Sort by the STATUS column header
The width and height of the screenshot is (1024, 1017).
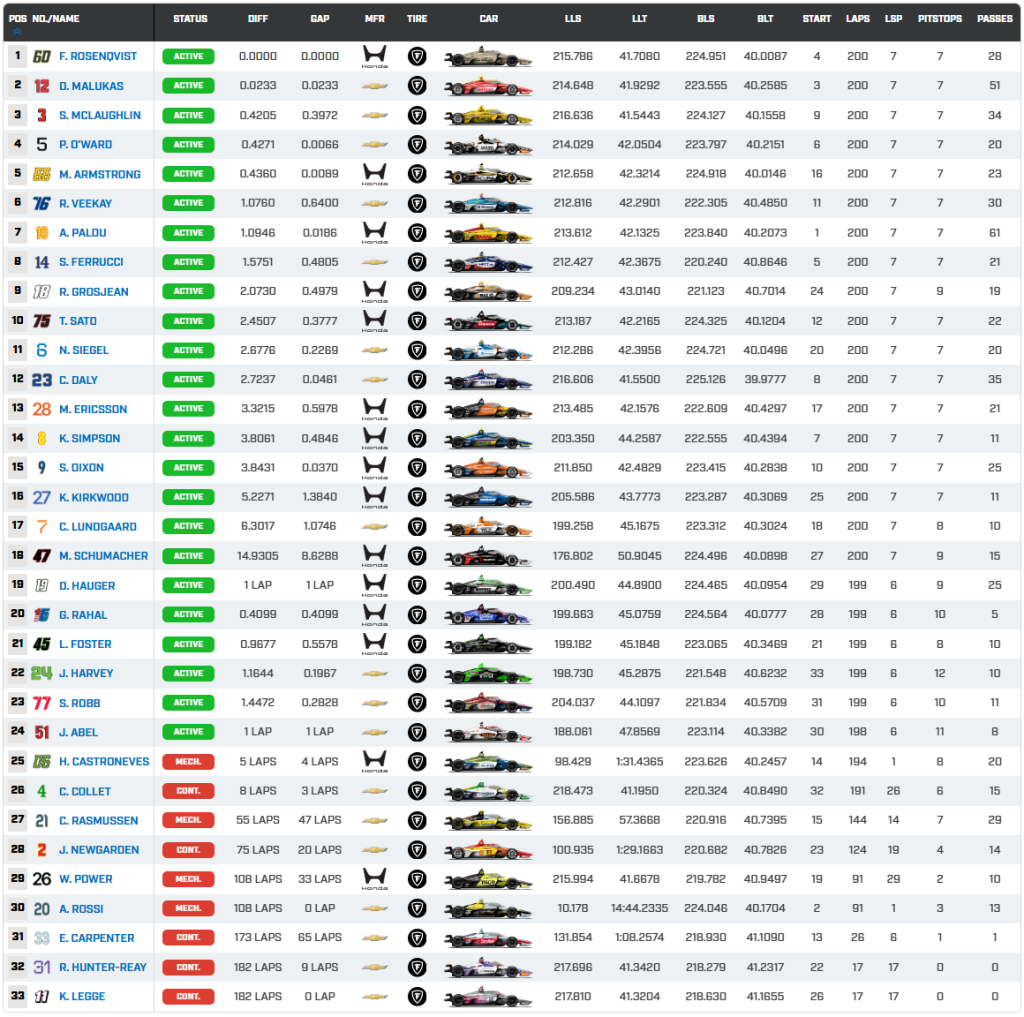point(190,19)
